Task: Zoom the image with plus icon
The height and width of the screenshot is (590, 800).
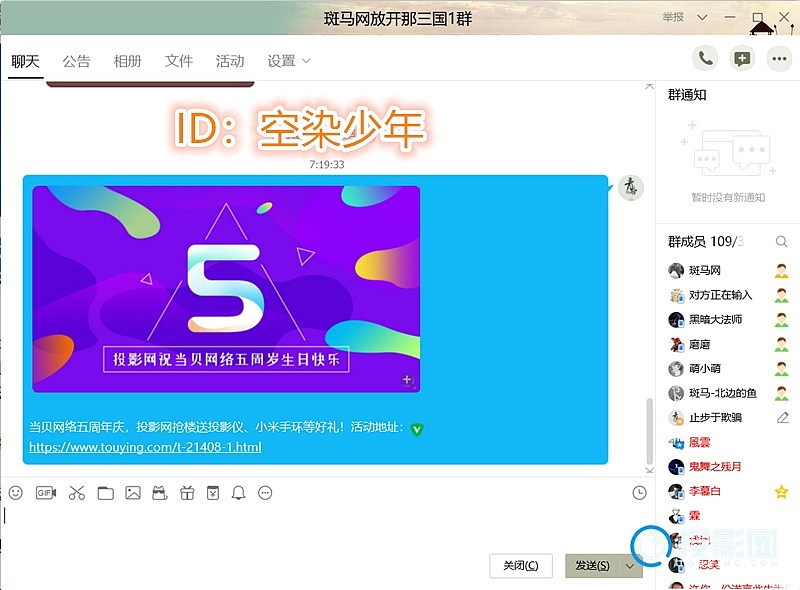Action: [x=407, y=380]
